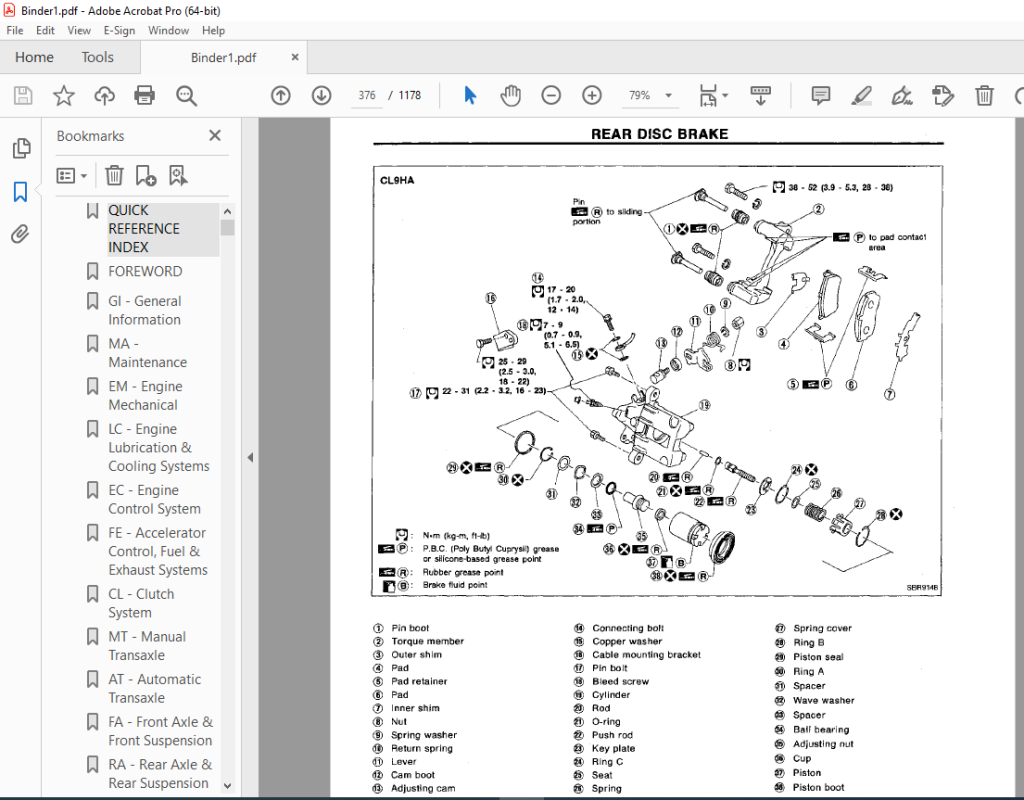Zoom out with the minus button
The height and width of the screenshot is (800, 1024).
(x=551, y=96)
